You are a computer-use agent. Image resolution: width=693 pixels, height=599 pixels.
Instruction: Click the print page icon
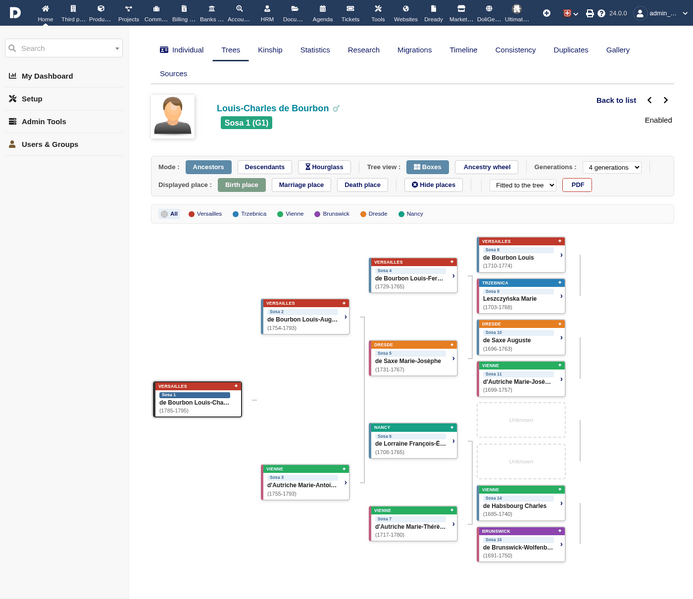point(590,13)
